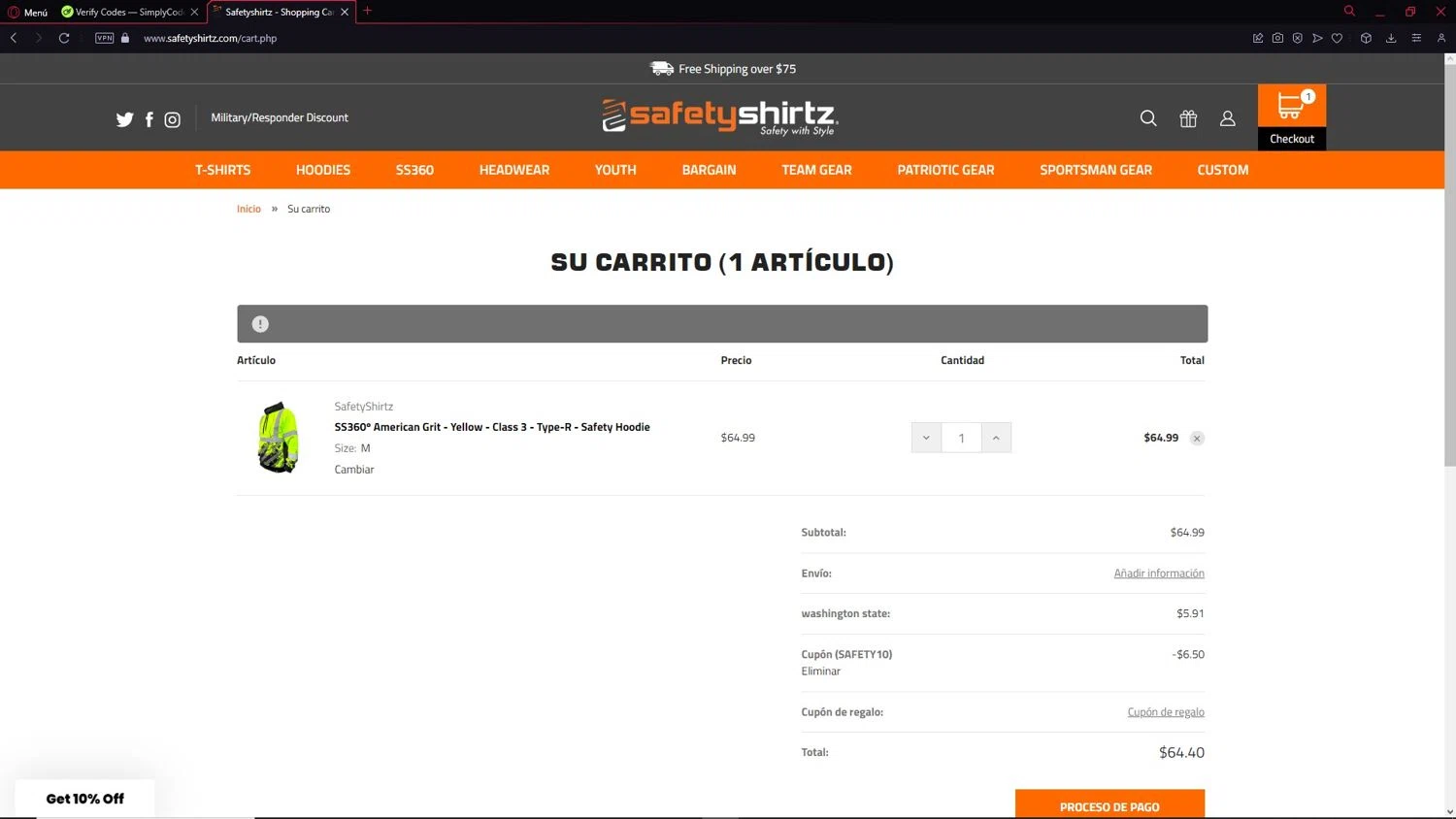Click the Cupón de regalo link
1456x819 pixels.
click(1166, 712)
